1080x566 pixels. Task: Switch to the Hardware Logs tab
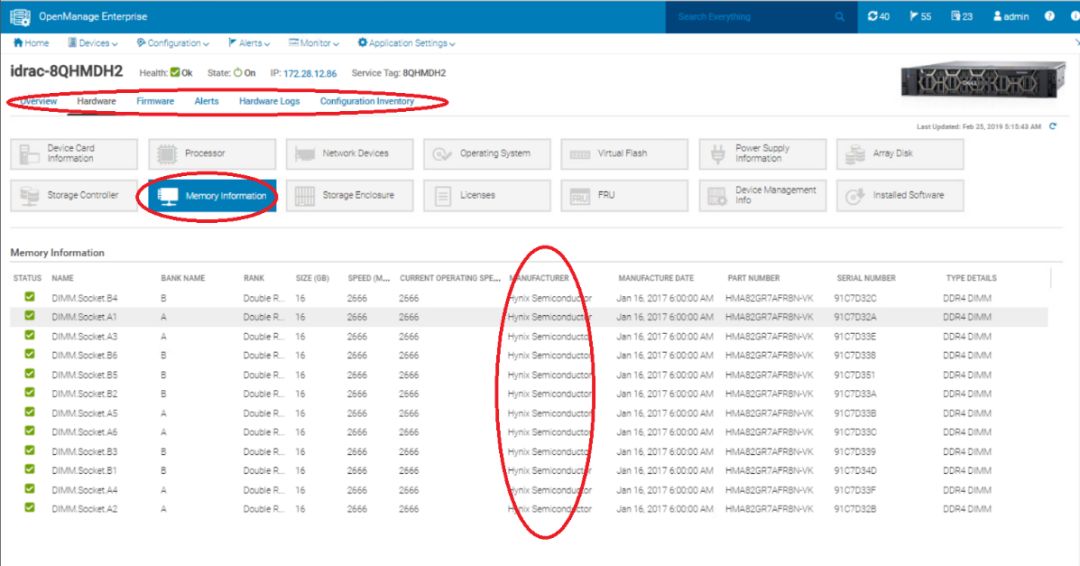[269, 101]
